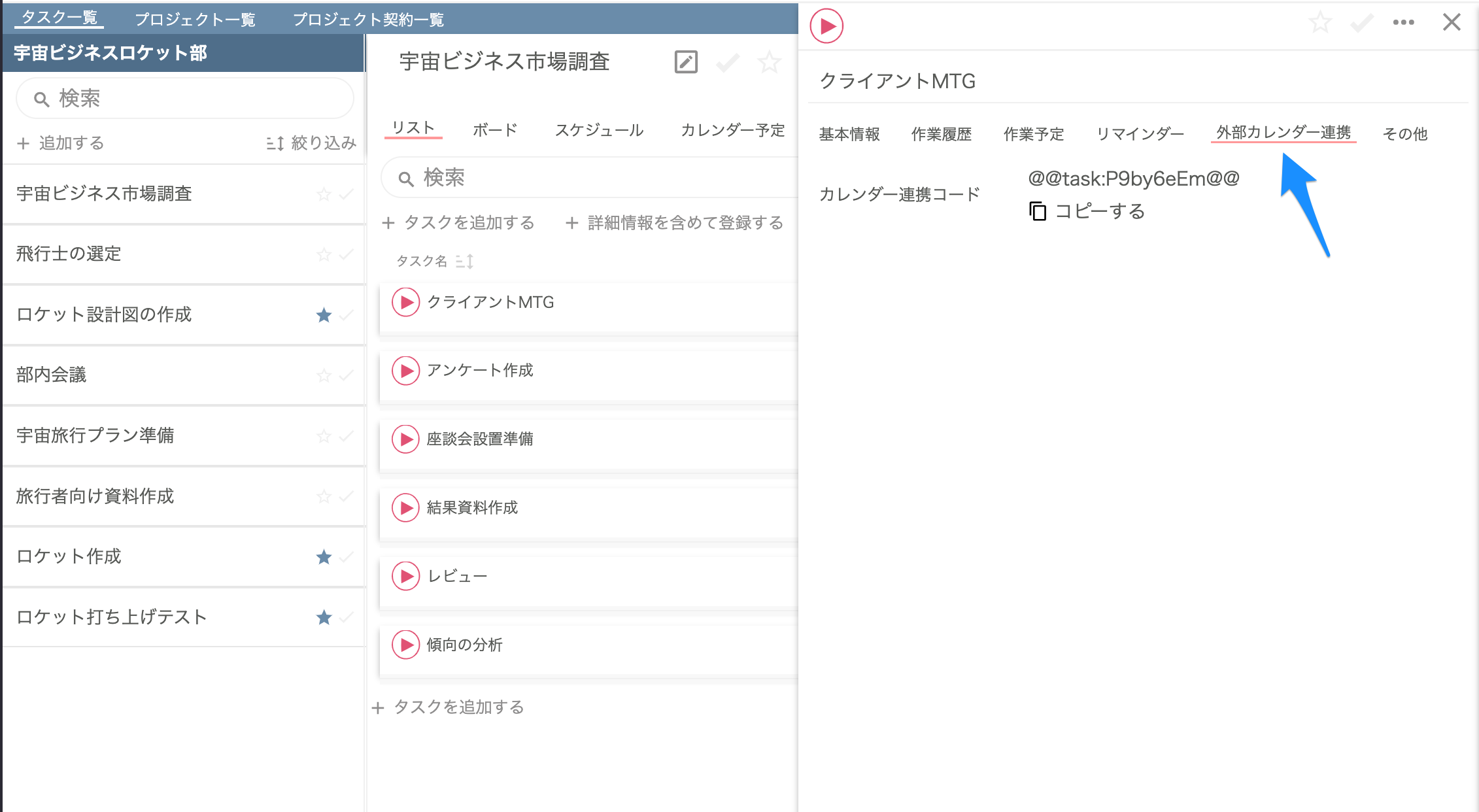Viewport: 1479px width, 812px height.
Task: Switch to the プロジェクト一覧 tab
Action: point(196,19)
